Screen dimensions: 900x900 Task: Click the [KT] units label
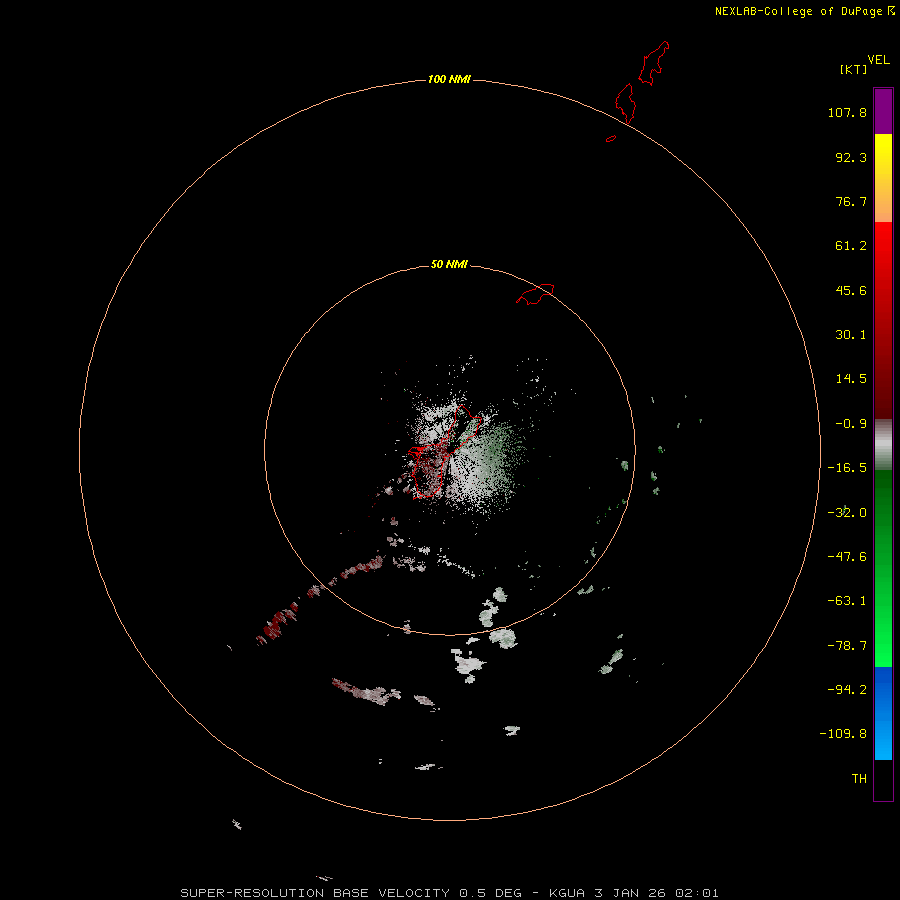point(854,69)
